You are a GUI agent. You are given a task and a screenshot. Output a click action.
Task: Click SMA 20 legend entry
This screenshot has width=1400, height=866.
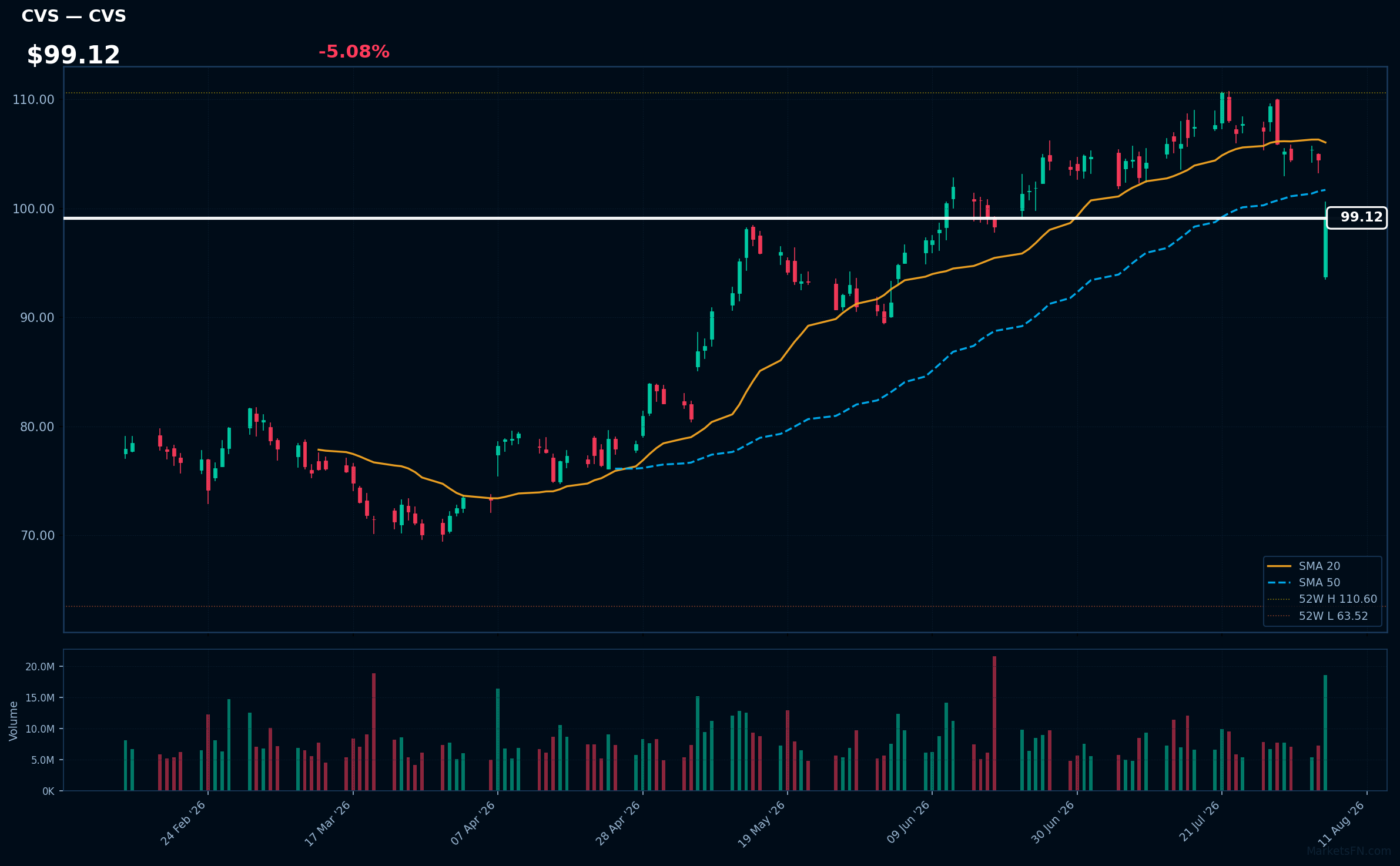pos(1319,566)
